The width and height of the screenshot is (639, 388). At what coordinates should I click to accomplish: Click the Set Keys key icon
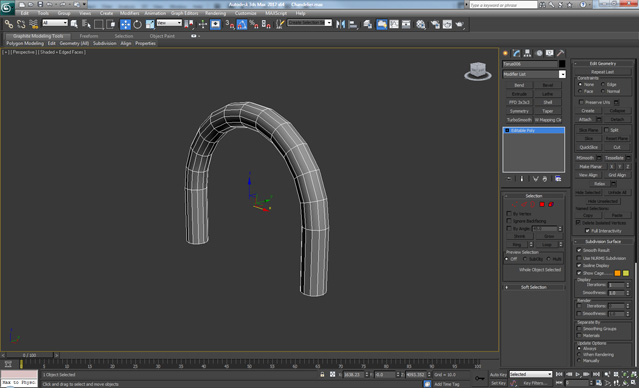point(480,378)
